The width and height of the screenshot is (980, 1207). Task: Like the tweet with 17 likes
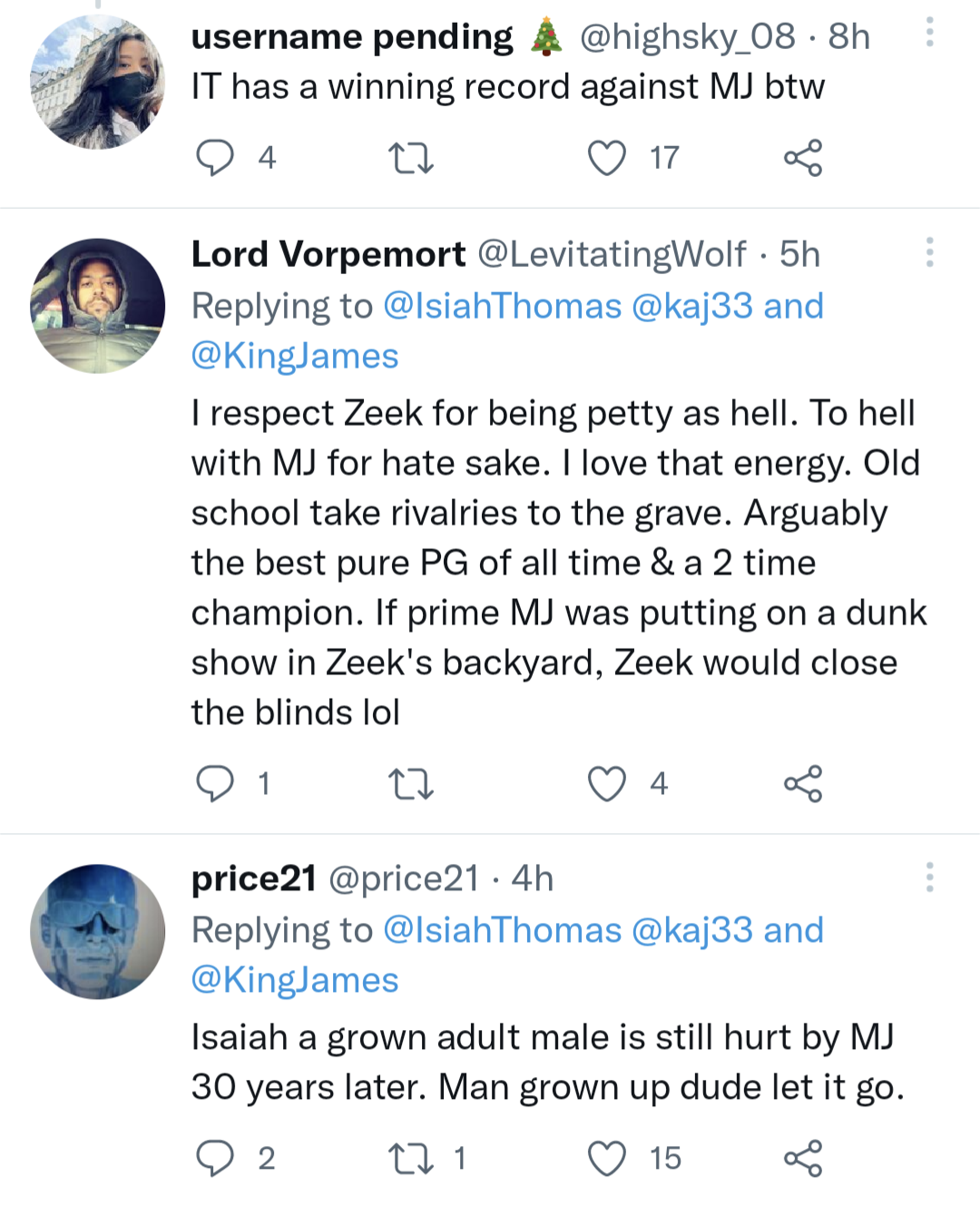pos(607,158)
